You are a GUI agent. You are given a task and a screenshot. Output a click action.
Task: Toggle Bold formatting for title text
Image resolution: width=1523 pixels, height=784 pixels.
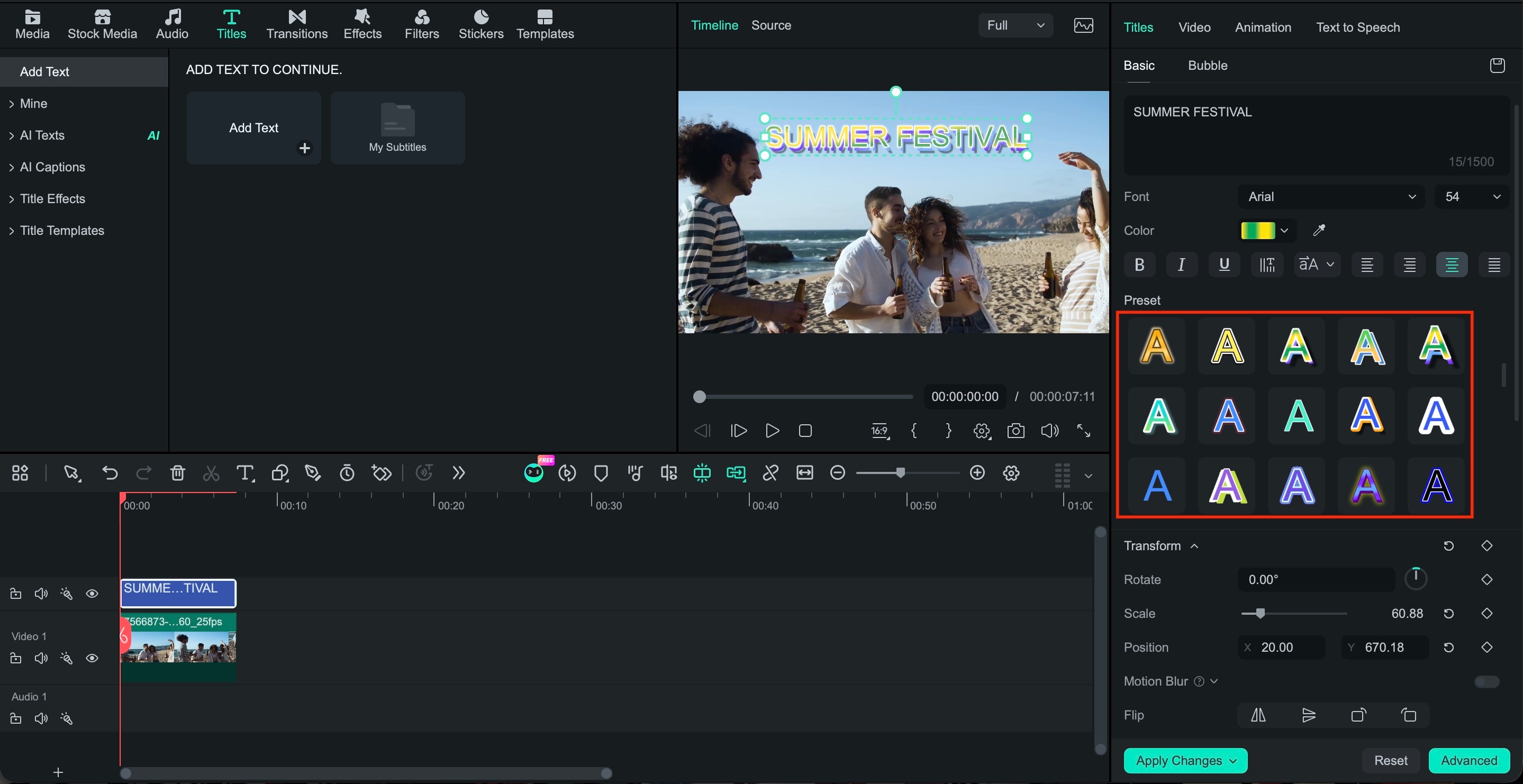click(1139, 265)
